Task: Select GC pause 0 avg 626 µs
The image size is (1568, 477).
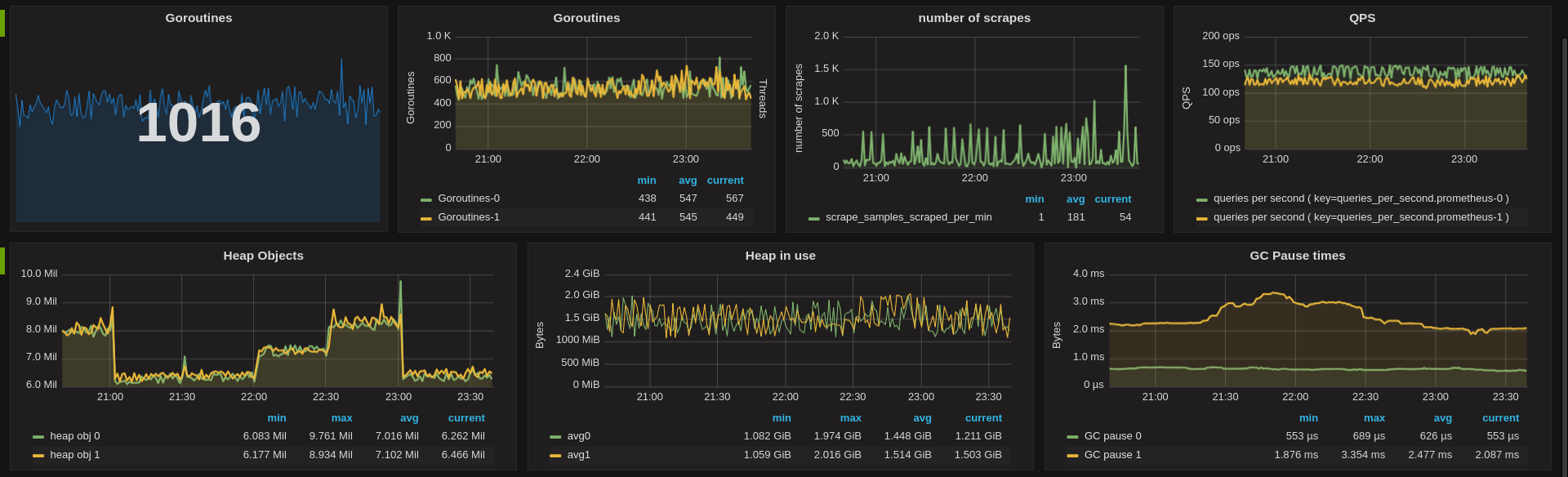Action: click(1437, 436)
